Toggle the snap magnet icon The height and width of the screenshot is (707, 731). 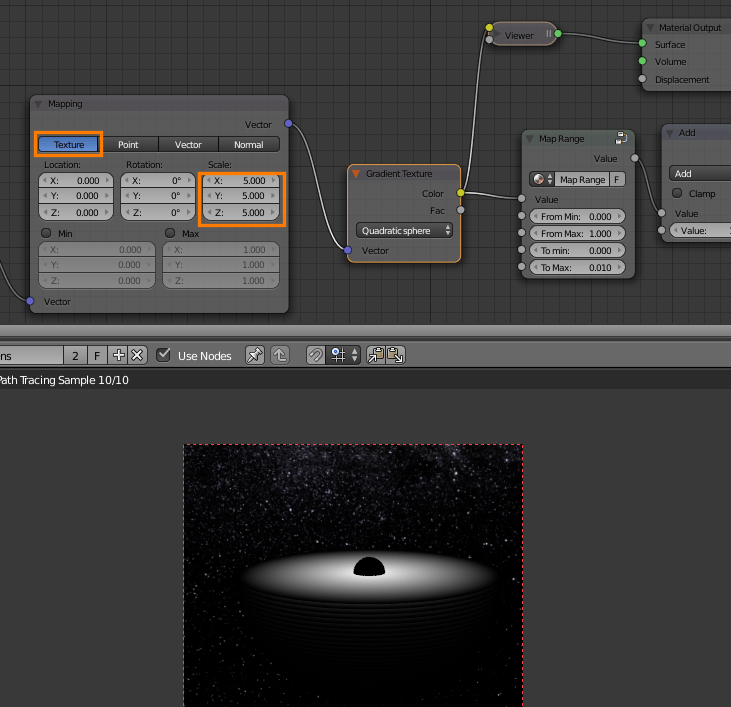[x=315, y=355]
